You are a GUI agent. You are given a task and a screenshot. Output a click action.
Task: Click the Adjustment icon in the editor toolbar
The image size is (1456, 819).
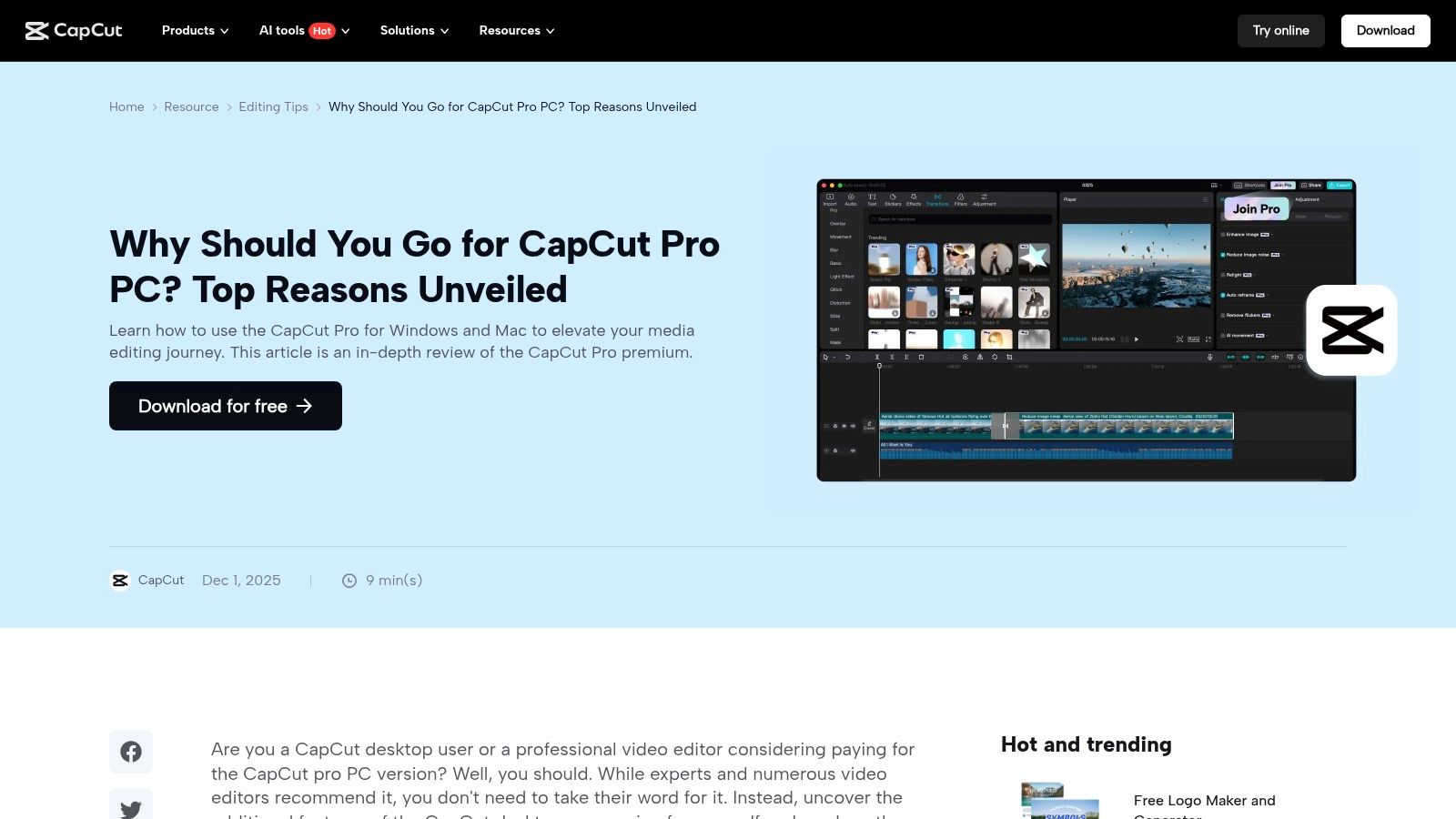coord(985,197)
